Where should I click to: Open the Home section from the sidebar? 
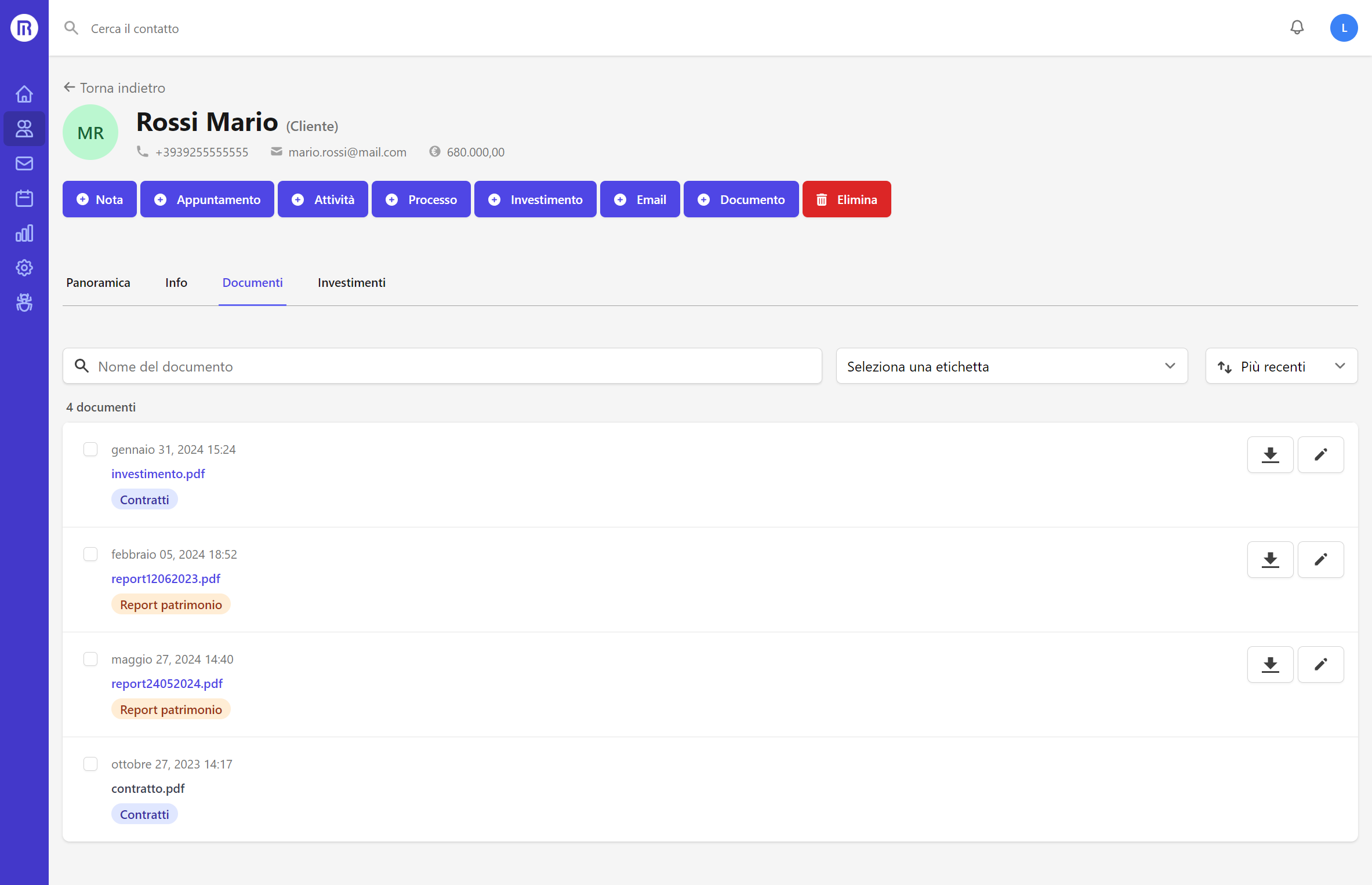pyautogui.click(x=24, y=93)
